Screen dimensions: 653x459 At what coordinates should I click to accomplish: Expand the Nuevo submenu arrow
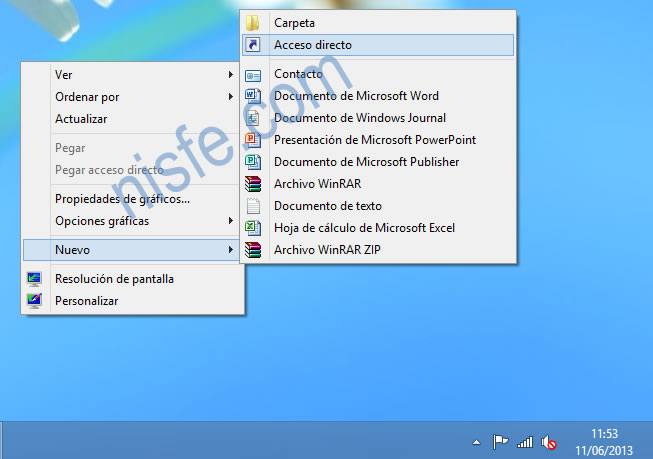pos(230,250)
